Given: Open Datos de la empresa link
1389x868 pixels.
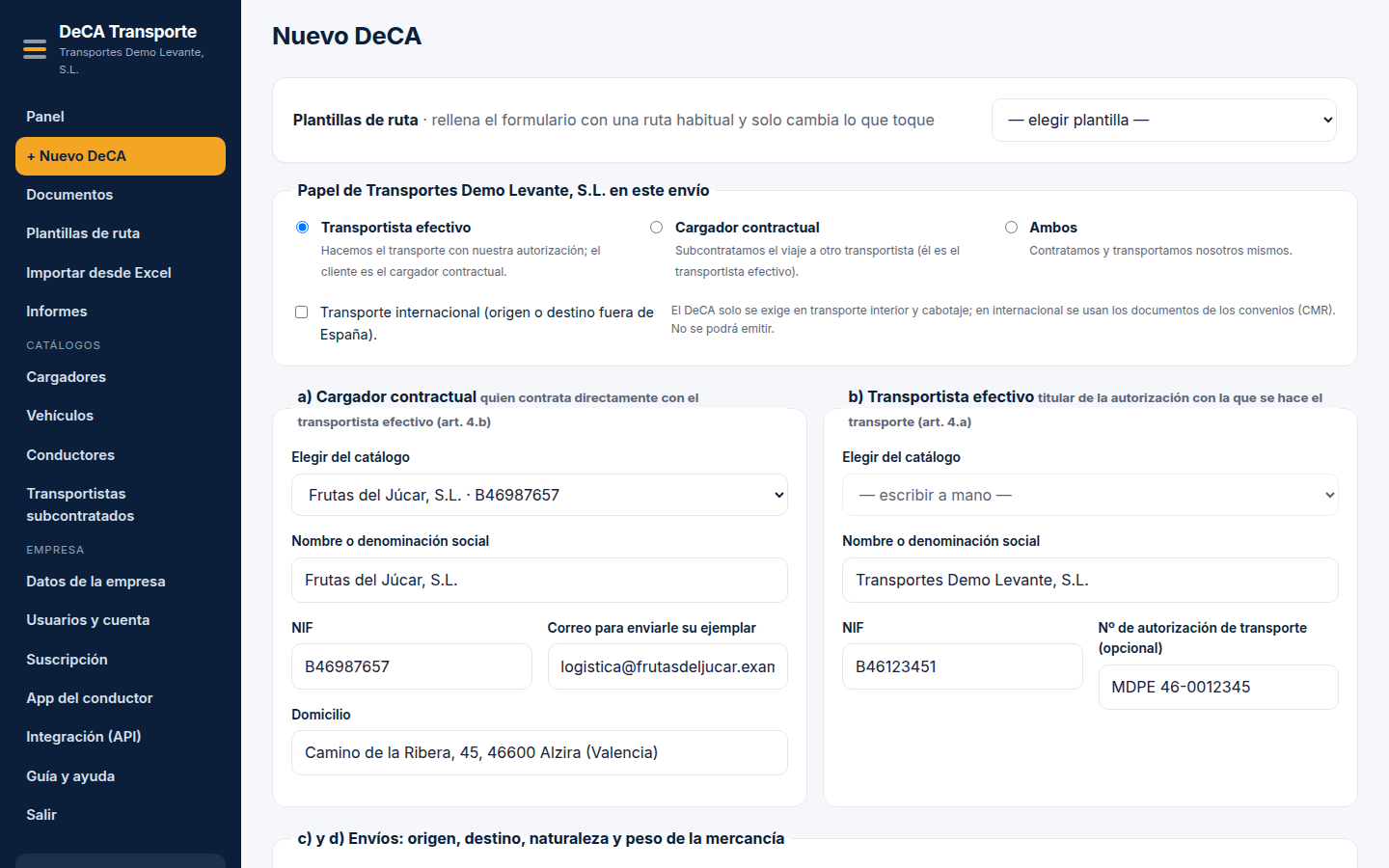Looking at the screenshot, I should click(121, 582).
